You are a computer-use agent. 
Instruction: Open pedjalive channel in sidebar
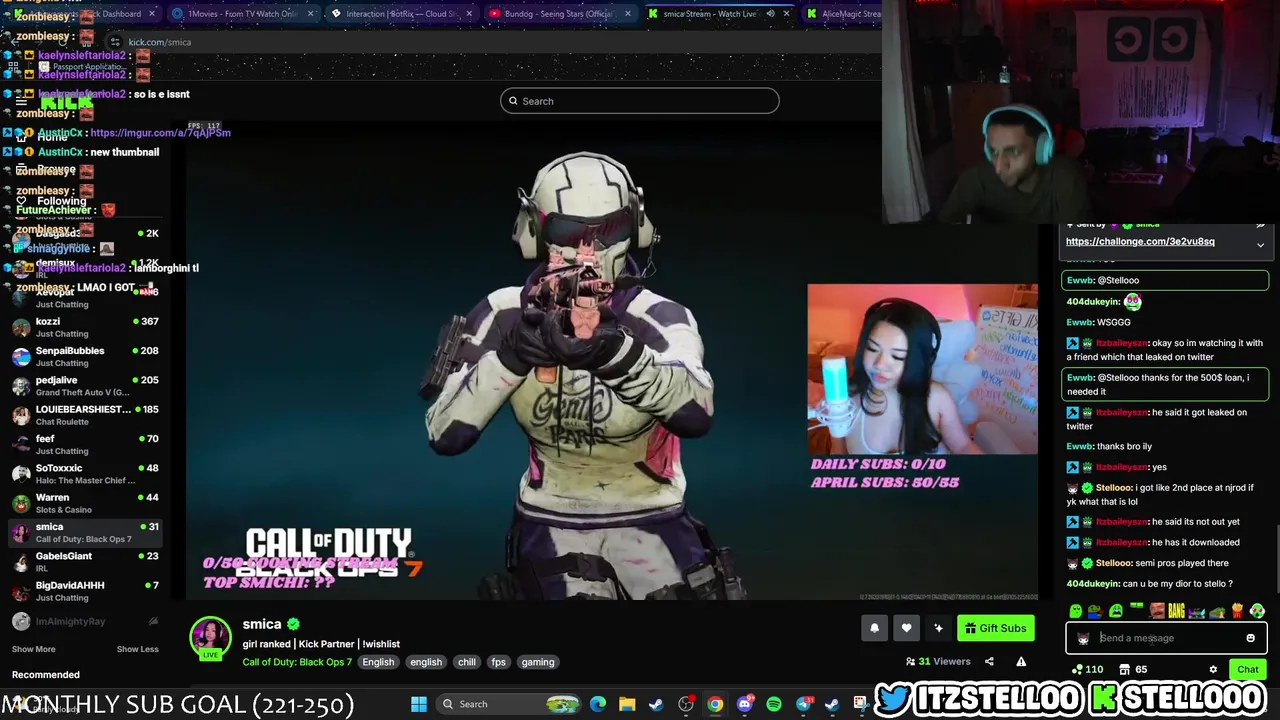coord(85,386)
